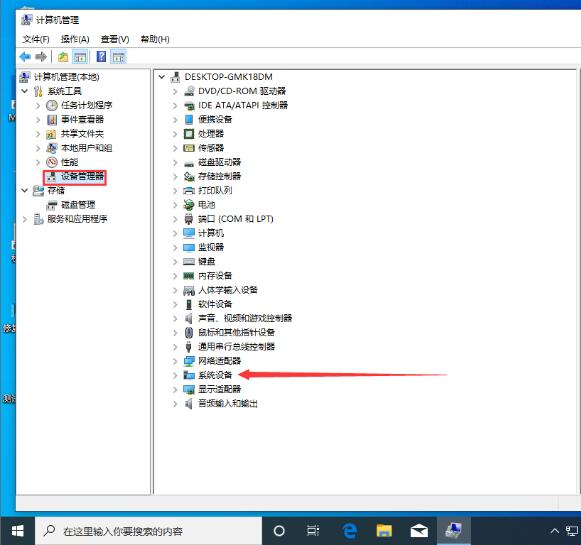
Task: Open File Explorer from the taskbar
Action: 384,531
